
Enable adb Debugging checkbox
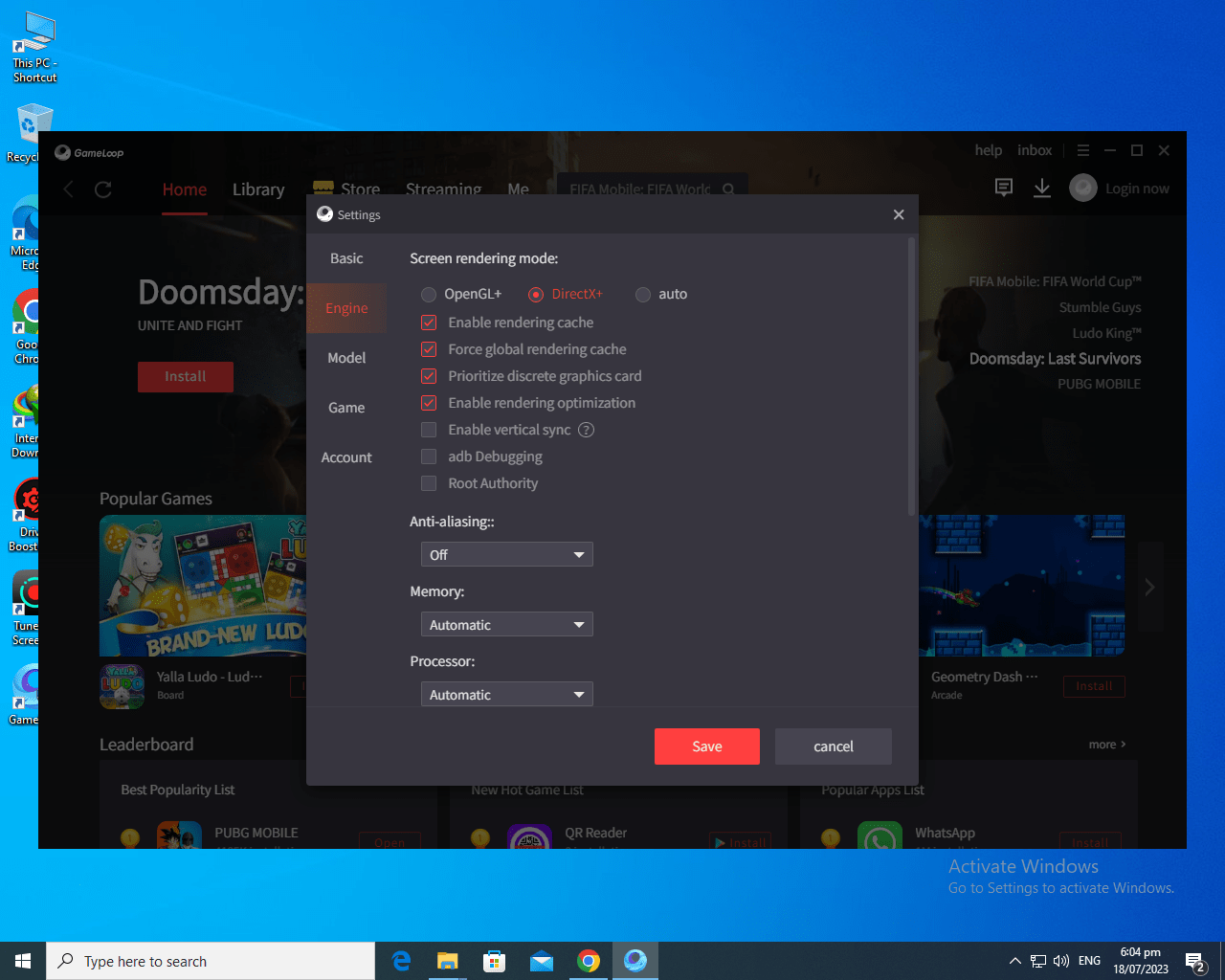pos(429,457)
